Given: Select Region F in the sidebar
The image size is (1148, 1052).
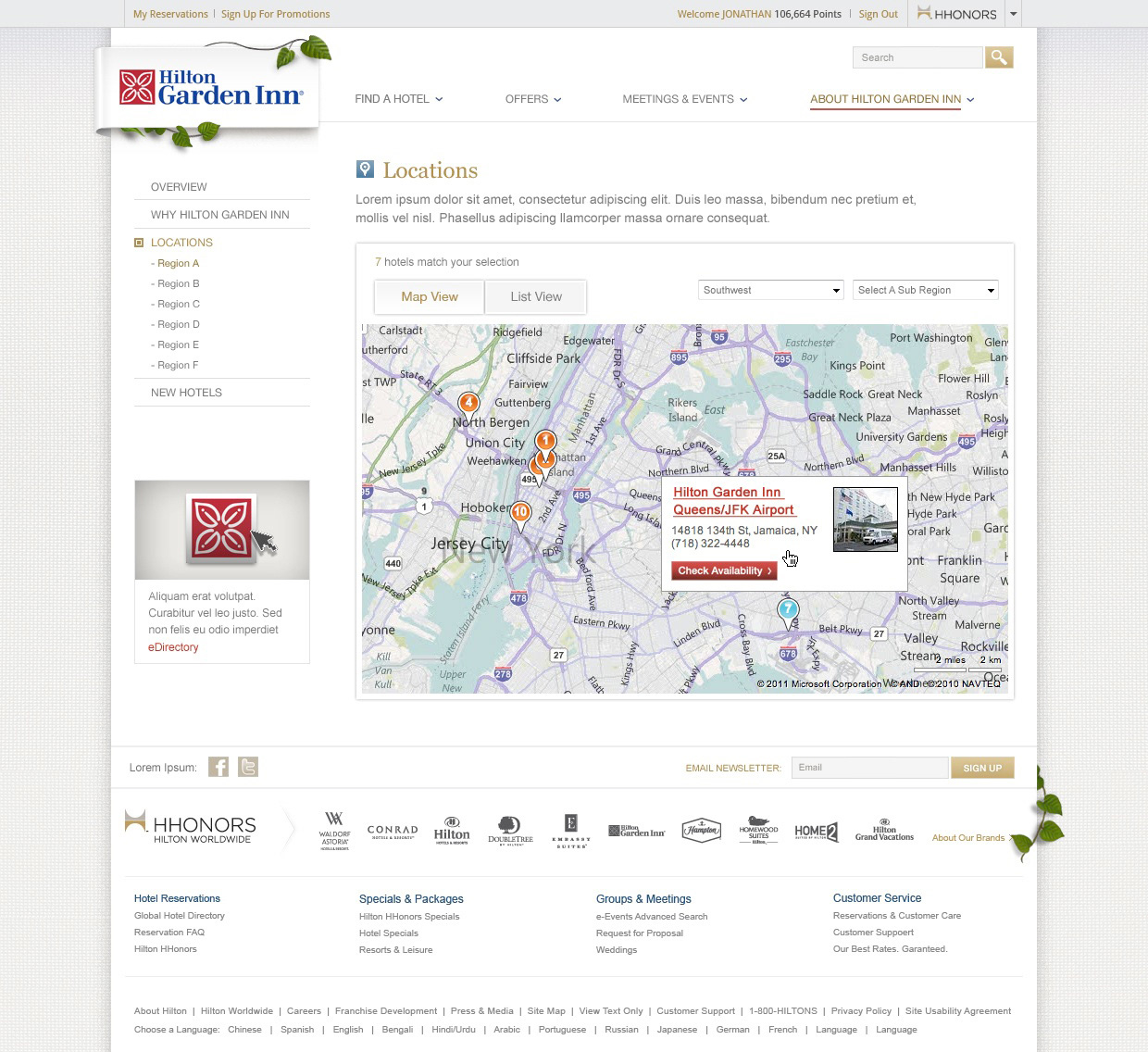Looking at the screenshot, I should [176, 366].
